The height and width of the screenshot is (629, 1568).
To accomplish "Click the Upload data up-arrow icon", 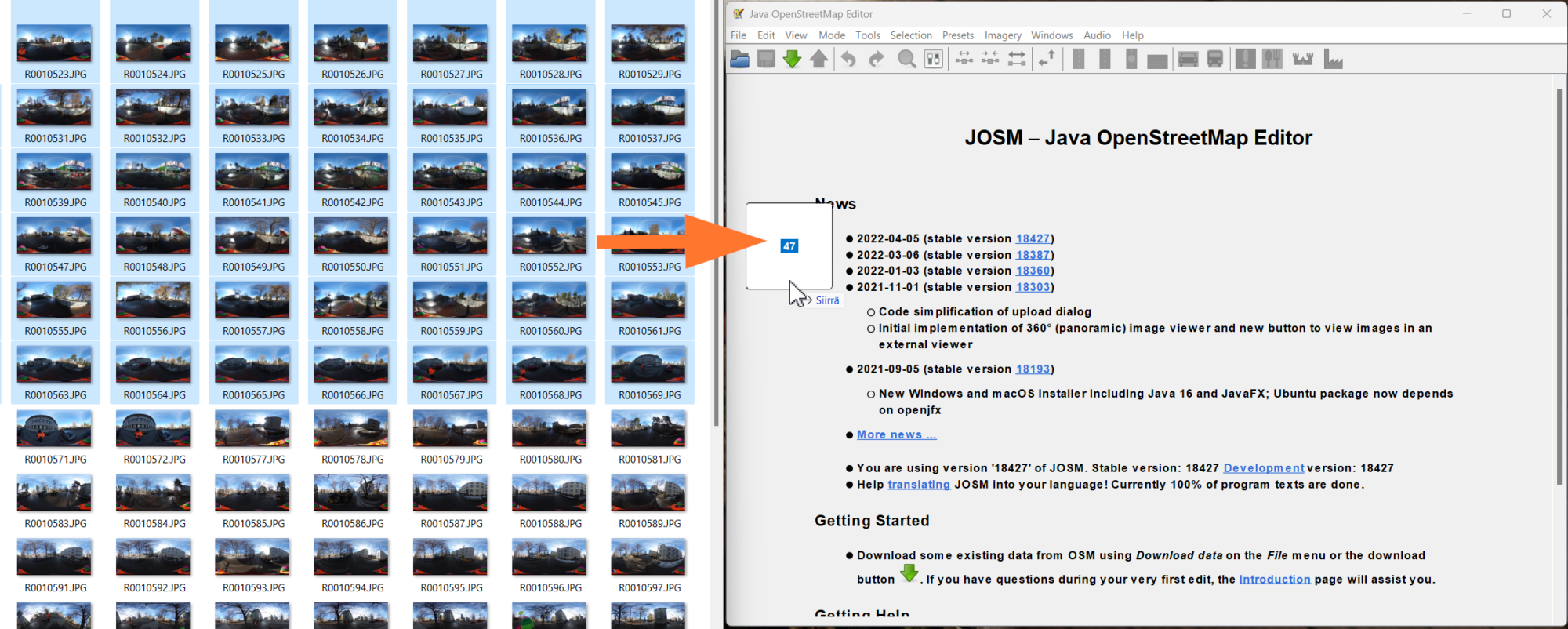I will click(818, 59).
